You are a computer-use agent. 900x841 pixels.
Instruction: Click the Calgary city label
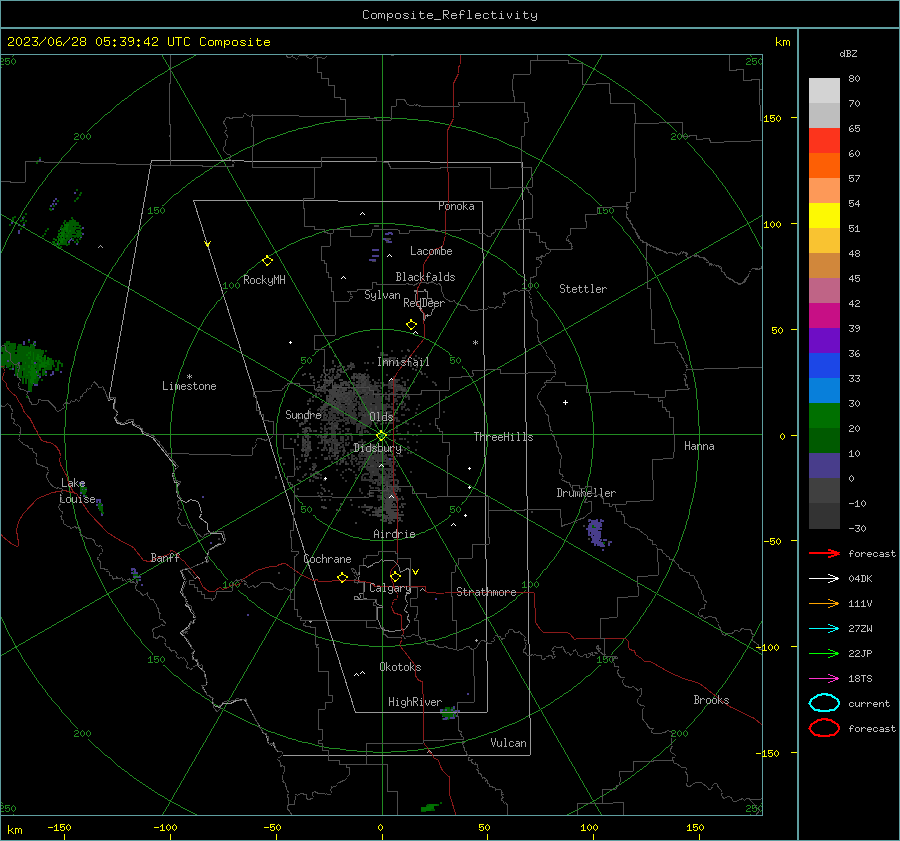[390, 588]
